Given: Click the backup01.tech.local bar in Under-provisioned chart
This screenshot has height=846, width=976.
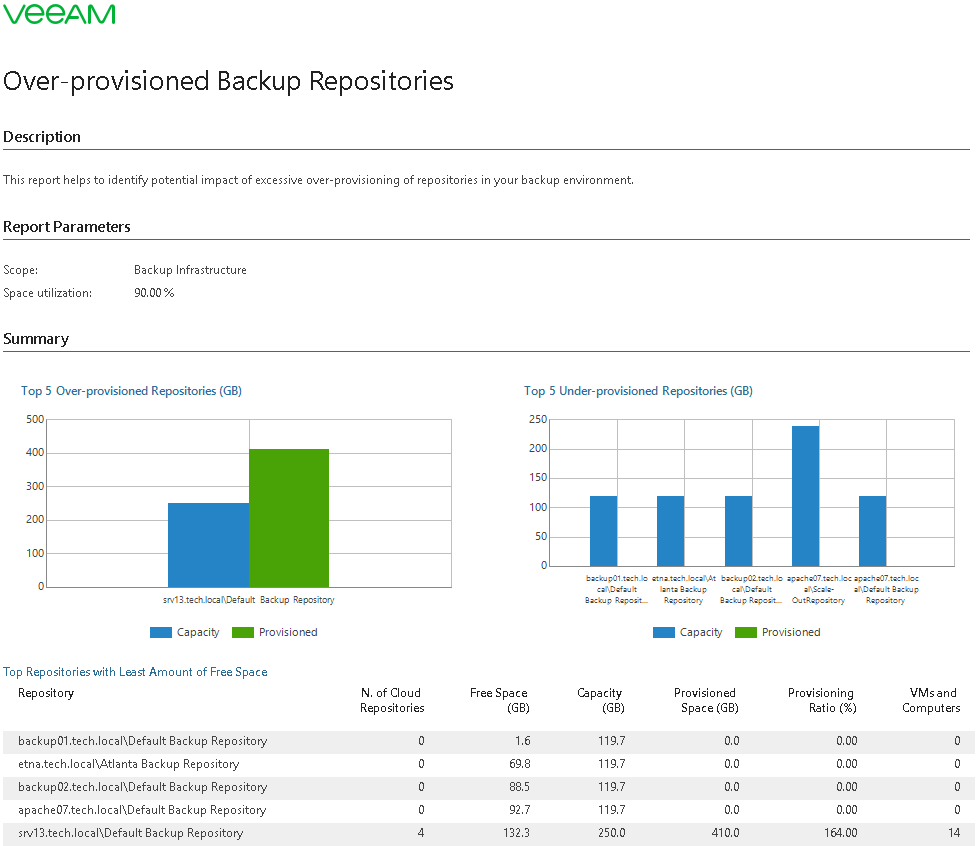Looking at the screenshot, I should pyautogui.click(x=603, y=530).
